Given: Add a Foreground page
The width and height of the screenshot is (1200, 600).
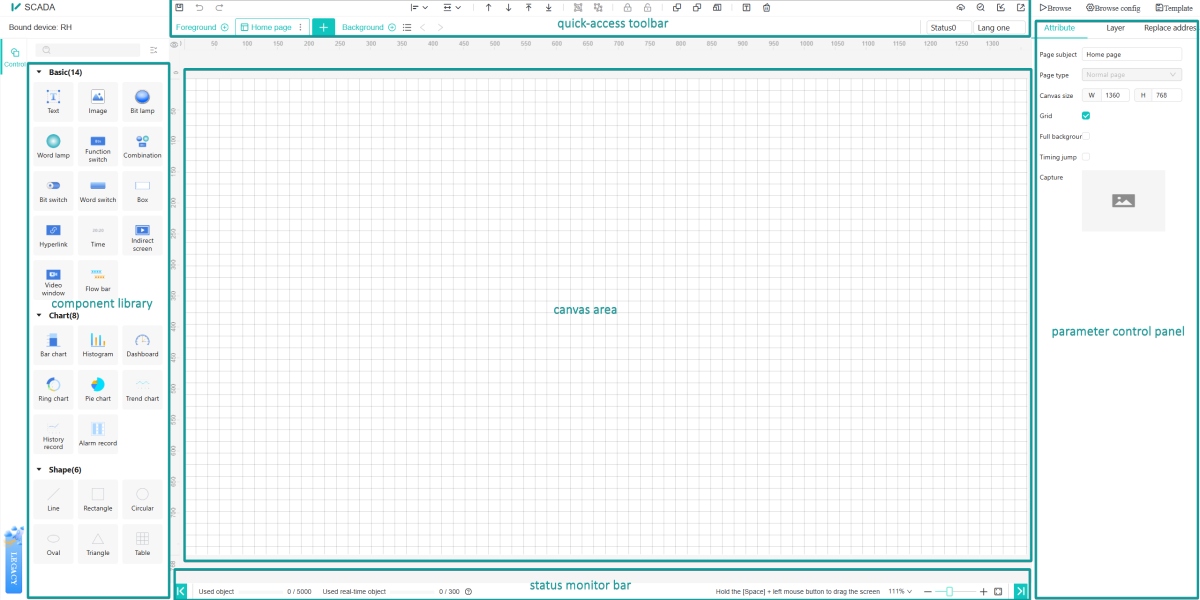Looking at the screenshot, I should tap(224, 27).
